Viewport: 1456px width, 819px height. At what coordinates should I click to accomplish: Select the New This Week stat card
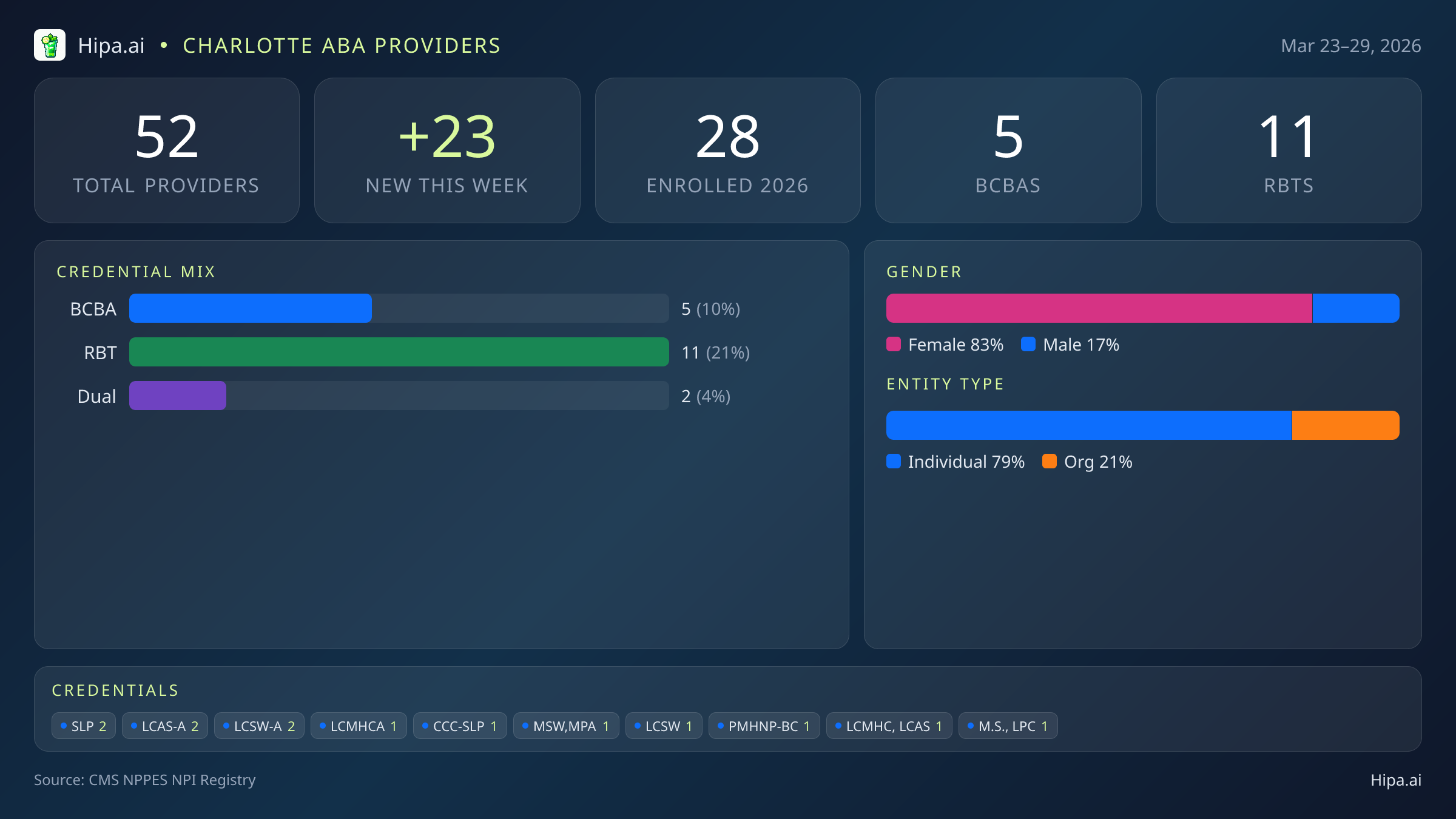tap(447, 150)
